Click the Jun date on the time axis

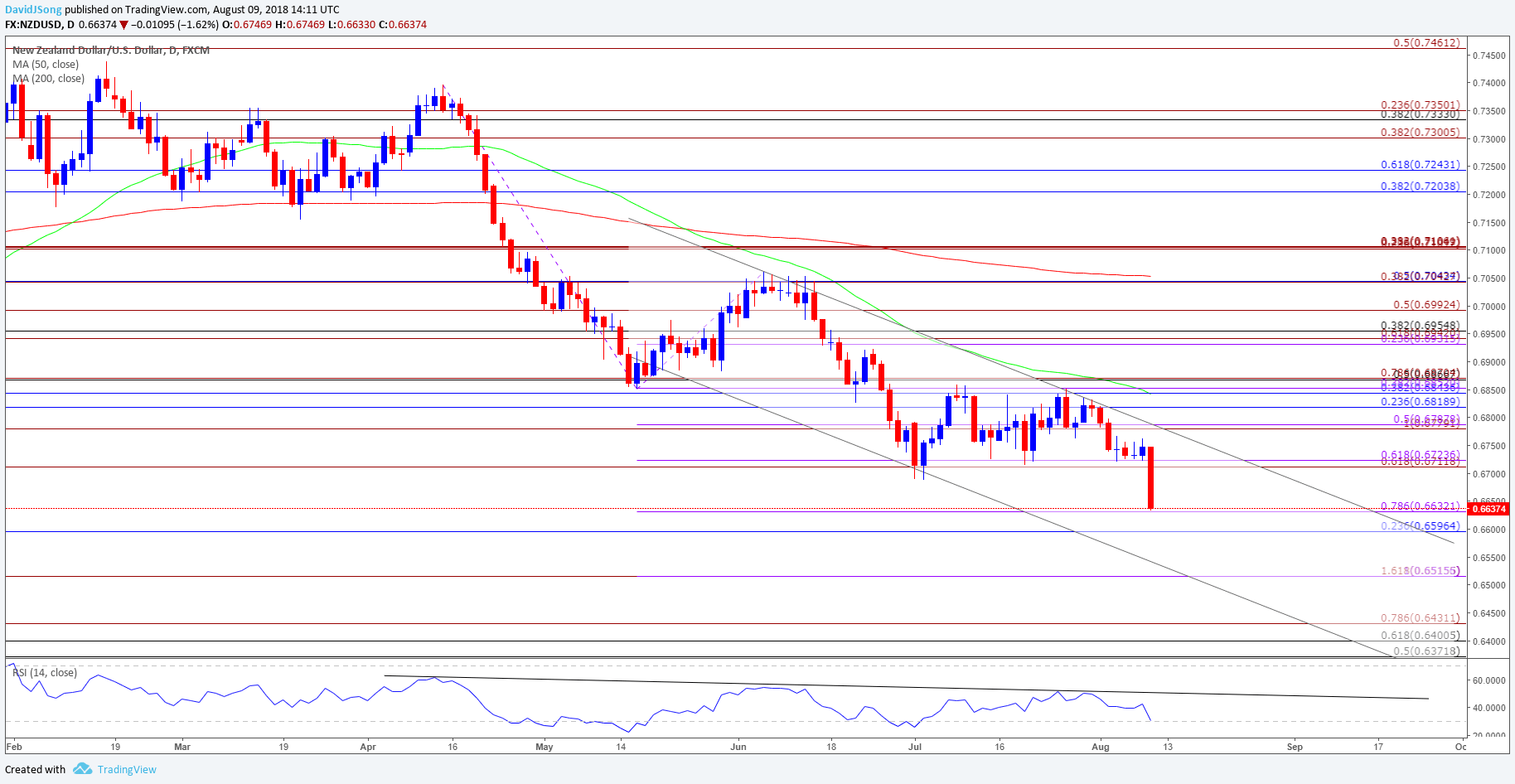click(x=738, y=747)
